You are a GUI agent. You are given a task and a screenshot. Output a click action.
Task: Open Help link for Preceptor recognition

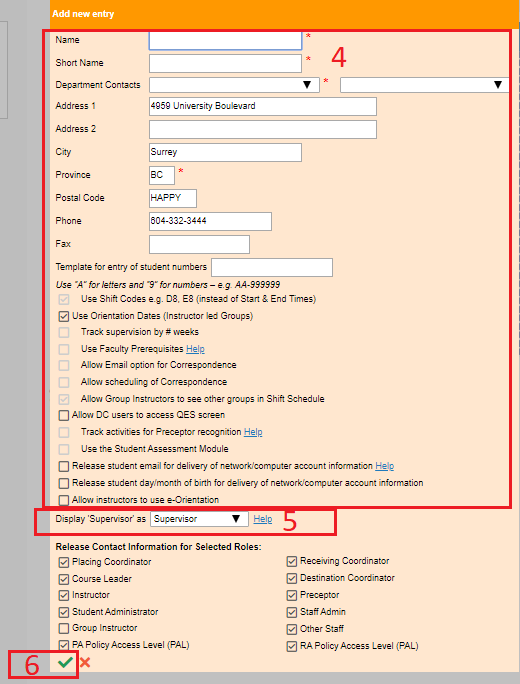(253, 432)
